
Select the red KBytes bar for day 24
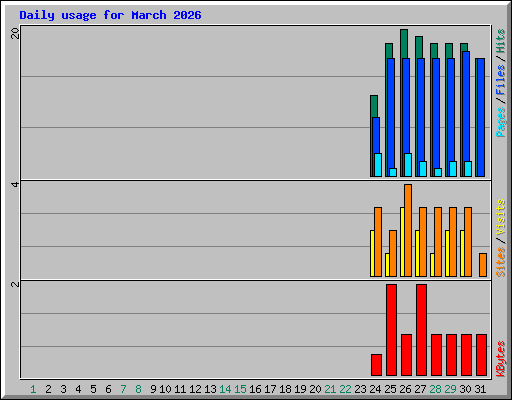[x=376, y=365]
